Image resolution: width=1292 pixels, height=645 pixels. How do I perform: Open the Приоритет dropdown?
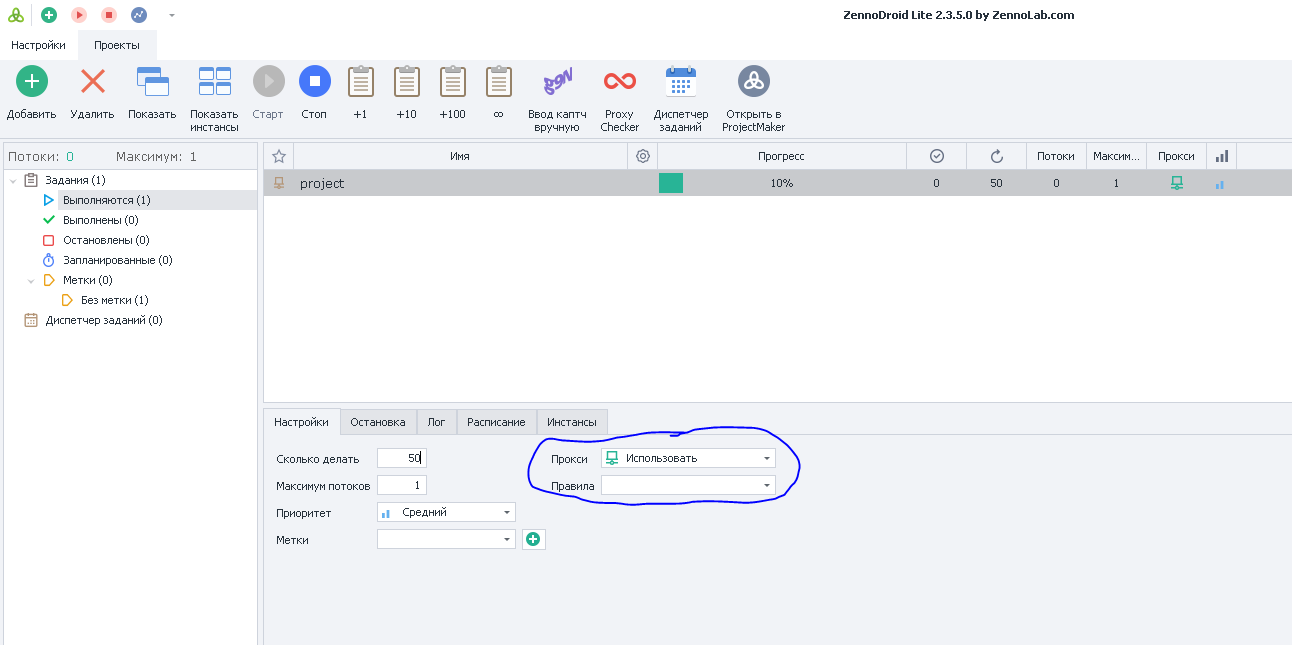click(x=446, y=512)
